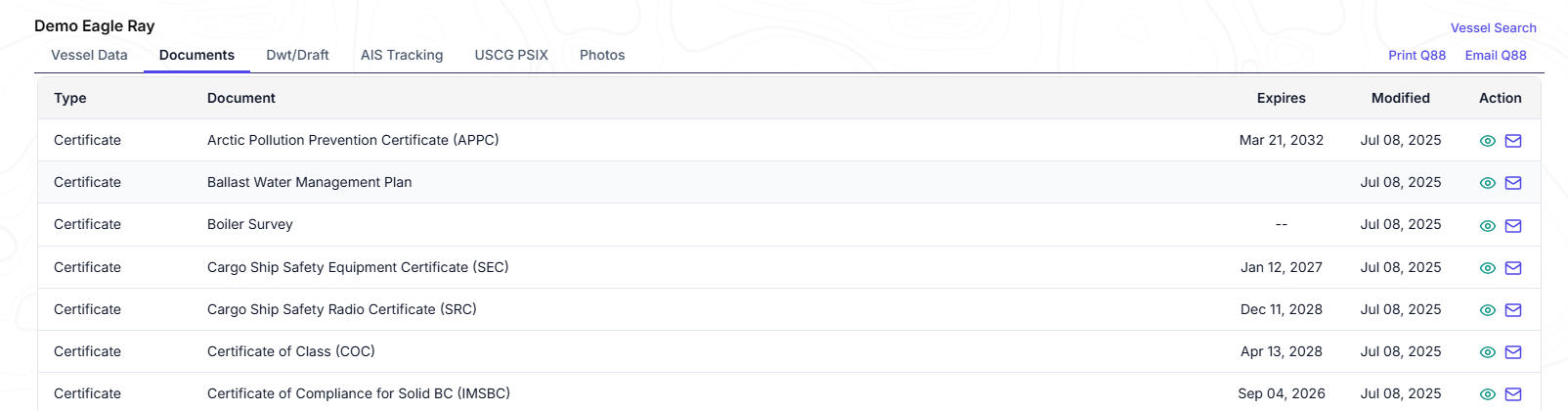View Cargo Ship Safety Equipment Certificate

[1488, 268]
